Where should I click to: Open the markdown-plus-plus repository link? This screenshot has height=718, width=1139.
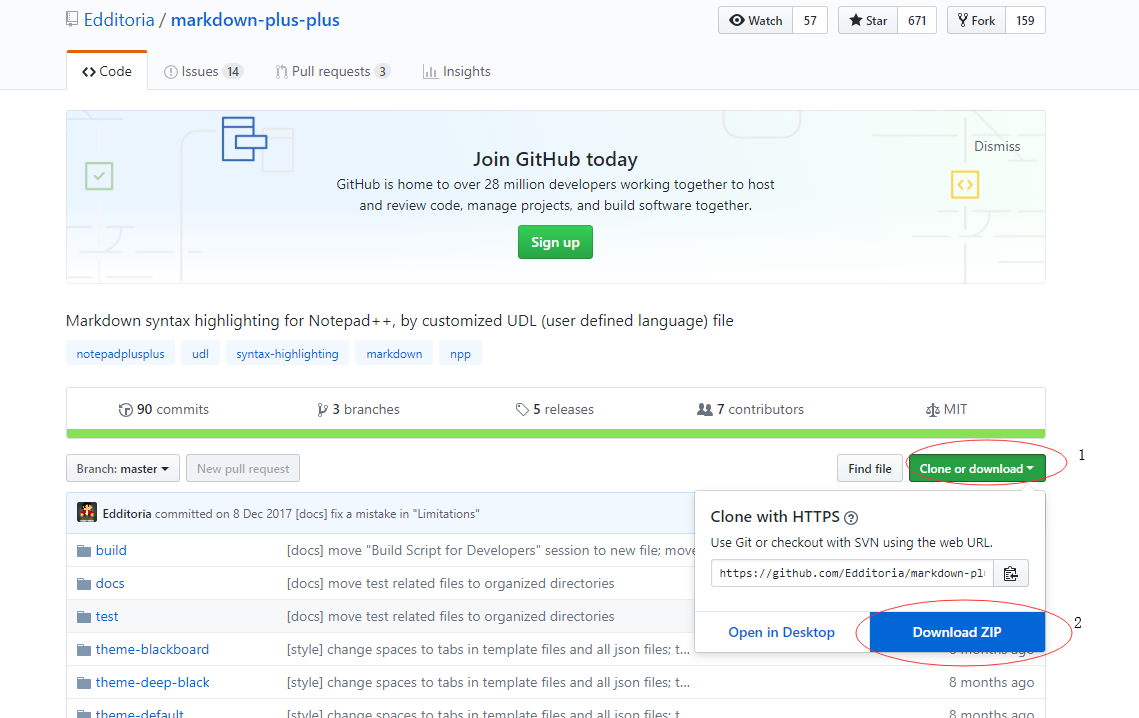(x=255, y=20)
